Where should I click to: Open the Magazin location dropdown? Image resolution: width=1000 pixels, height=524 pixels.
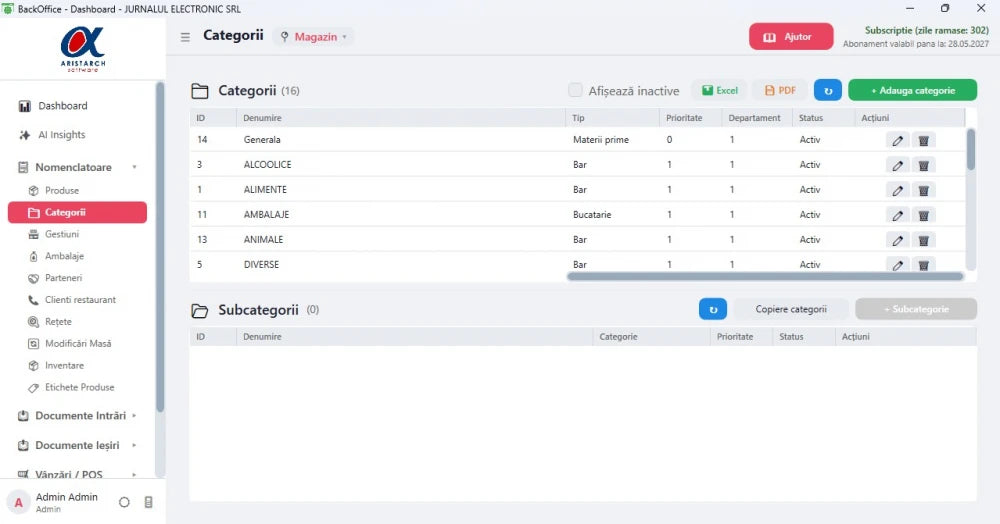pyautogui.click(x=314, y=37)
